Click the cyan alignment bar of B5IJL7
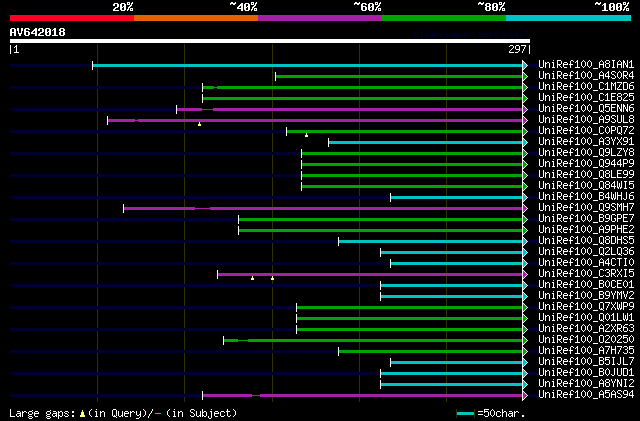Screen dimensions: 640x421 pos(456,363)
